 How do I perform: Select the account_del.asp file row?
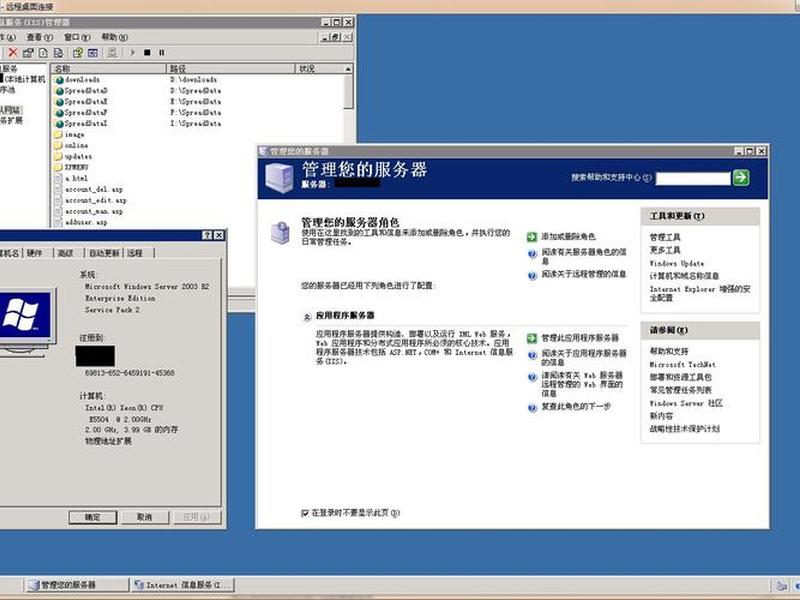(x=88, y=189)
